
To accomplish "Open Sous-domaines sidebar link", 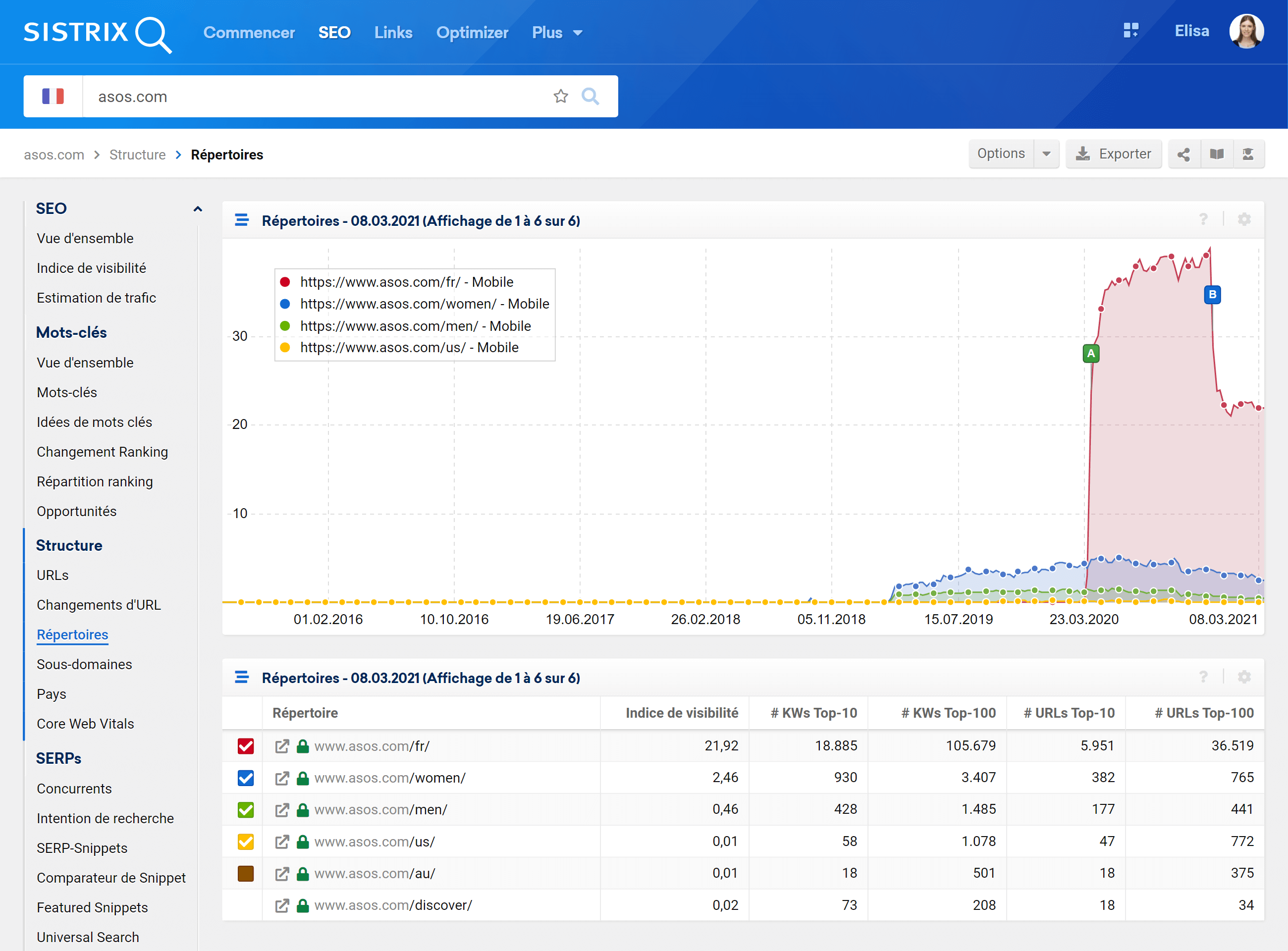I will click(85, 664).
